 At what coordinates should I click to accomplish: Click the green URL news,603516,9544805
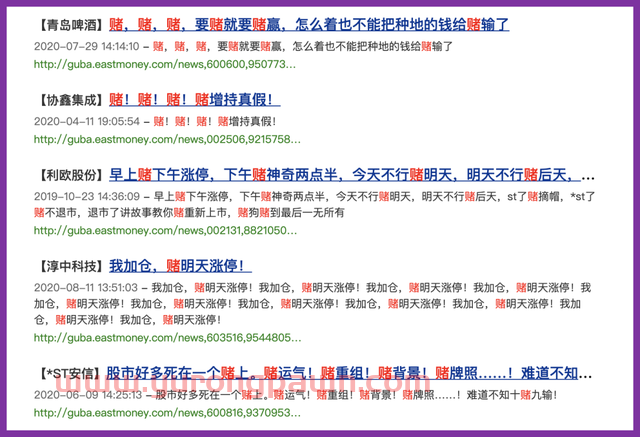pos(167,338)
